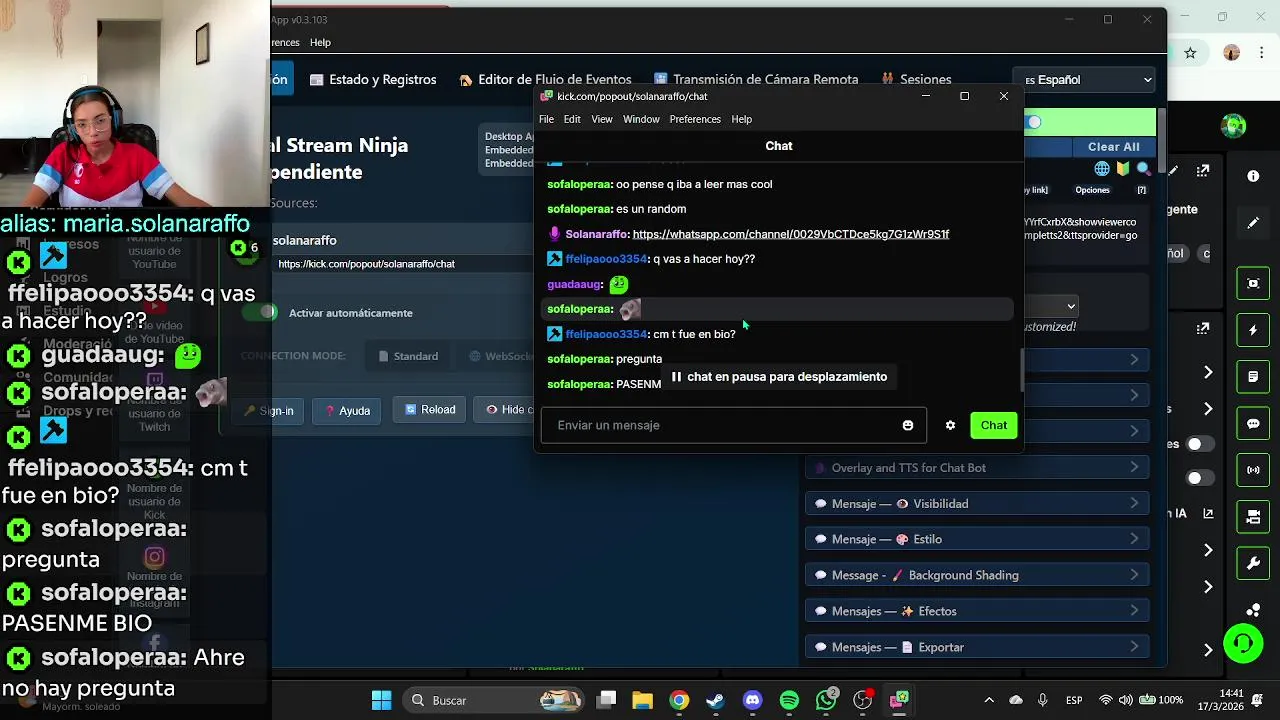Screen dimensions: 1280x720
Task: Open Google Chrome from the taskbar
Action: click(679, 700)
